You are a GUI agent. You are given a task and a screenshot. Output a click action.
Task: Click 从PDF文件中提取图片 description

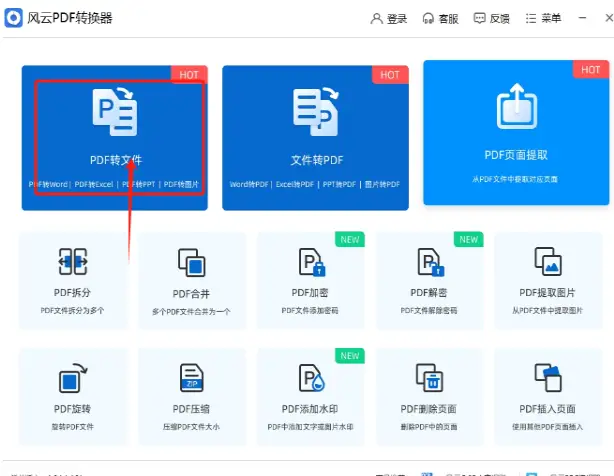click(x=547, y=310)
